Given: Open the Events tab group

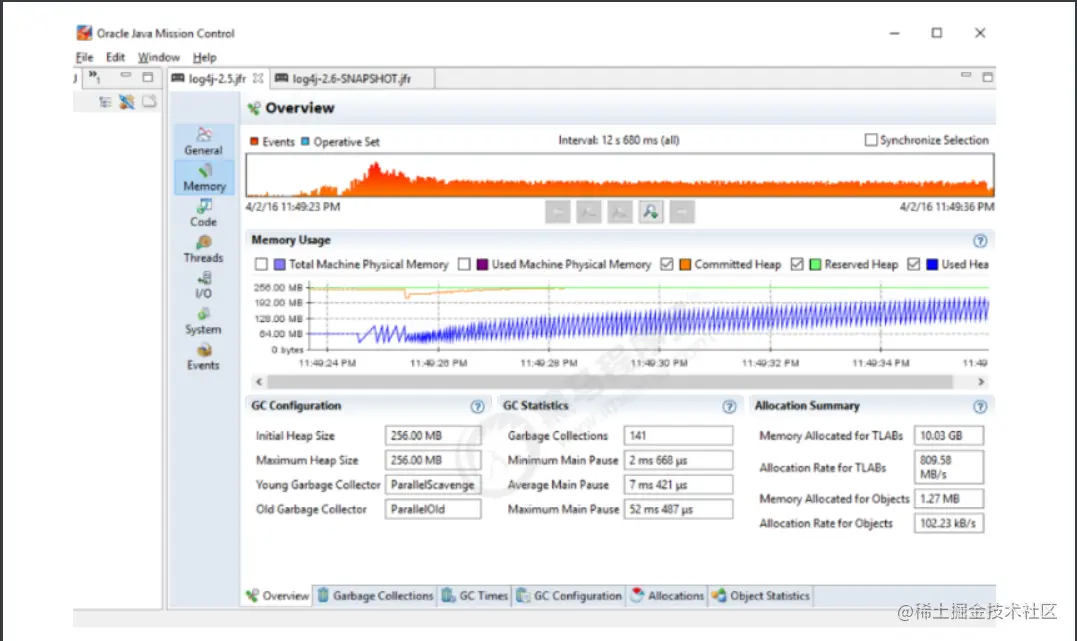Looking at the screenshot, I should coord(203,357).
